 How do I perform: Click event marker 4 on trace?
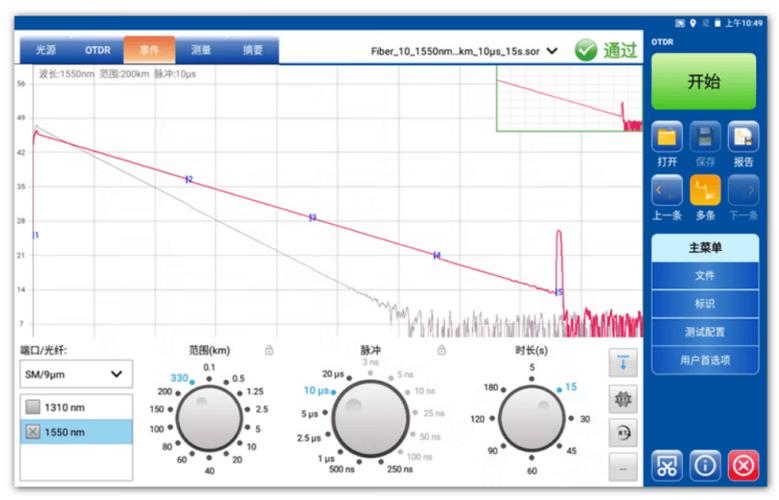(436, 255)
